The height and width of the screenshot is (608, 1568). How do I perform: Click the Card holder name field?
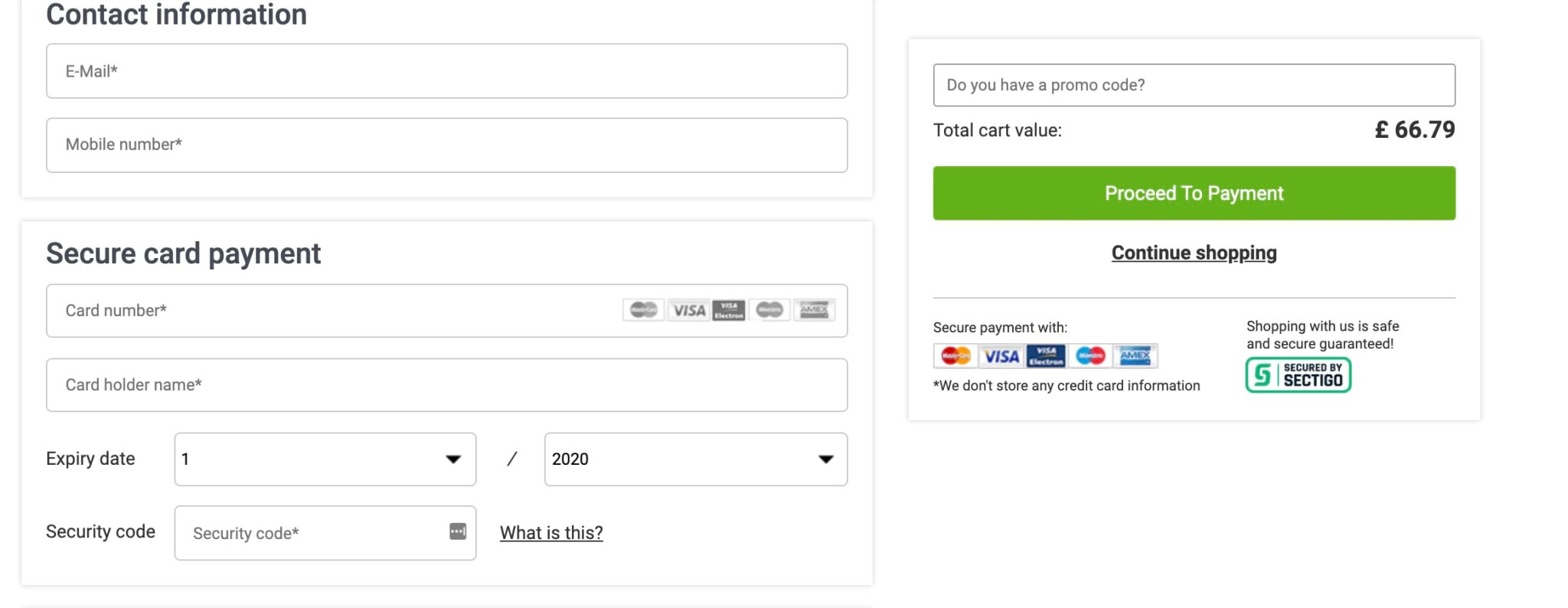tap(446, 385)
